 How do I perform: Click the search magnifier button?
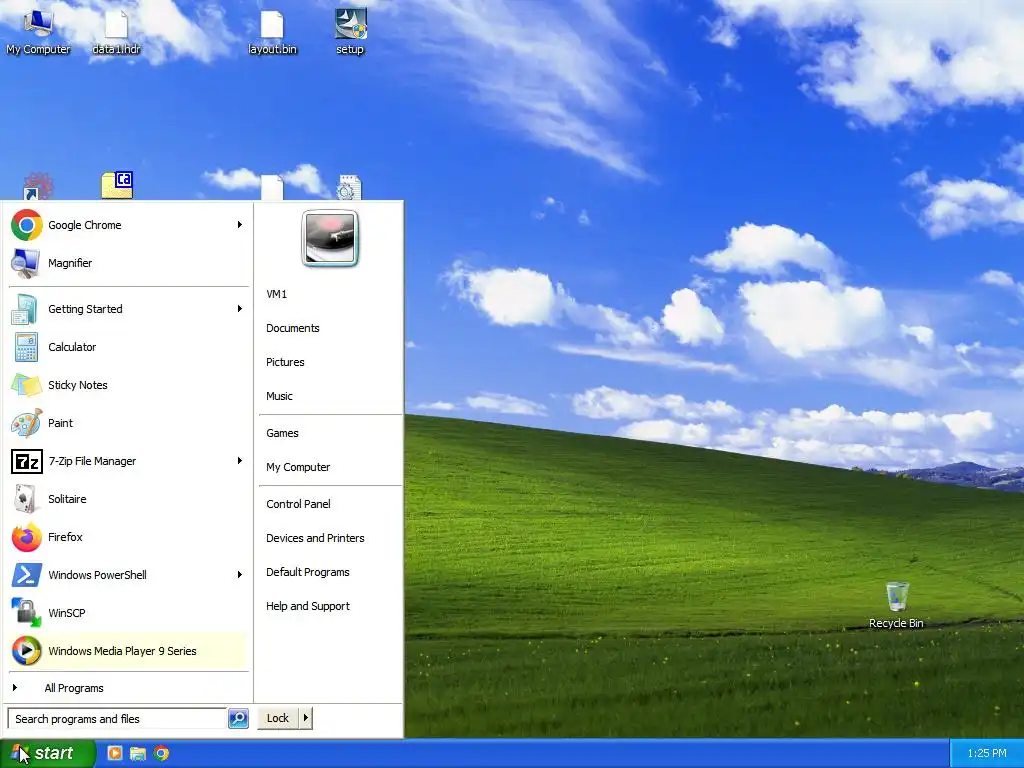pos(238,718)
